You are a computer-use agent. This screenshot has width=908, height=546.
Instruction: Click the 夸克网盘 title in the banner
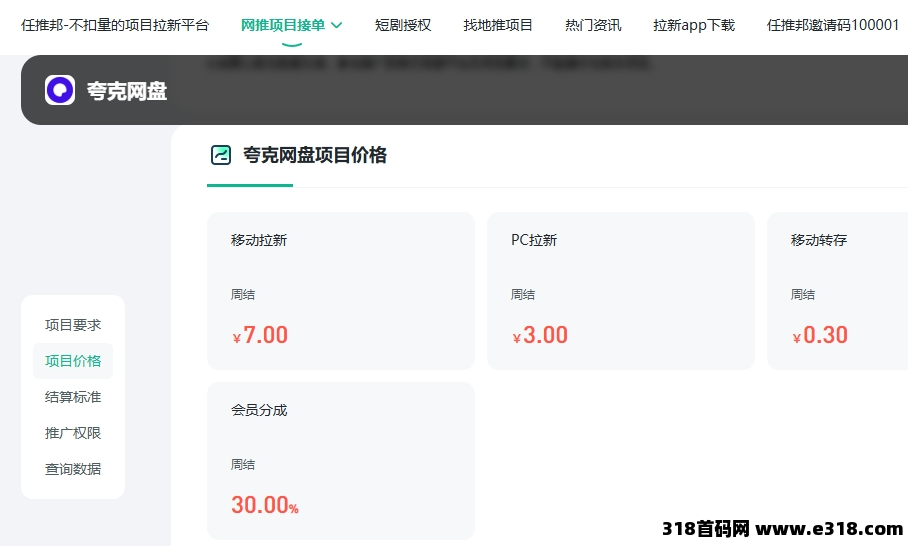[x=127, y=91]
